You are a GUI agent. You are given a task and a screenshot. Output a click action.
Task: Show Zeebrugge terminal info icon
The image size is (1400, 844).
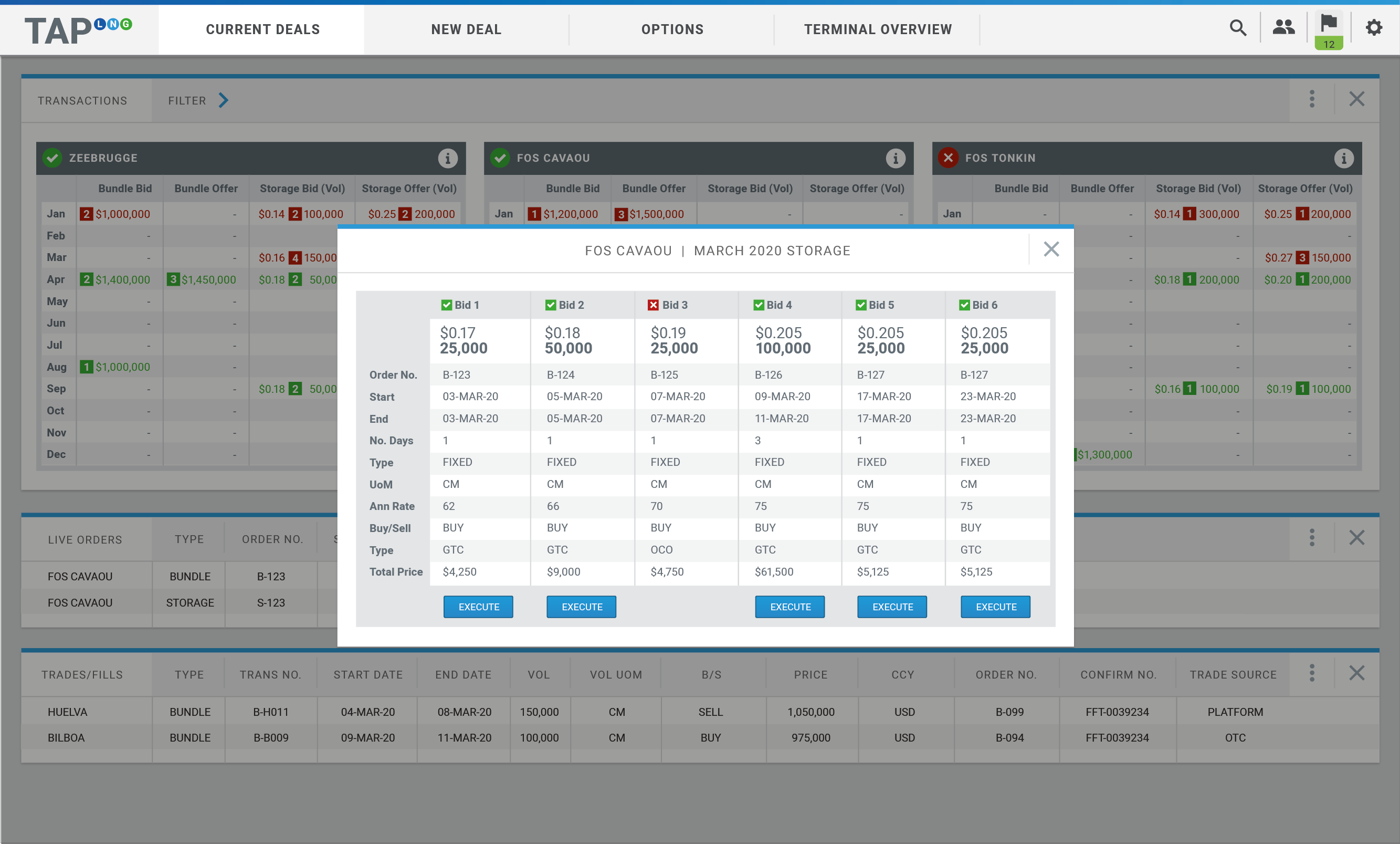448,158
